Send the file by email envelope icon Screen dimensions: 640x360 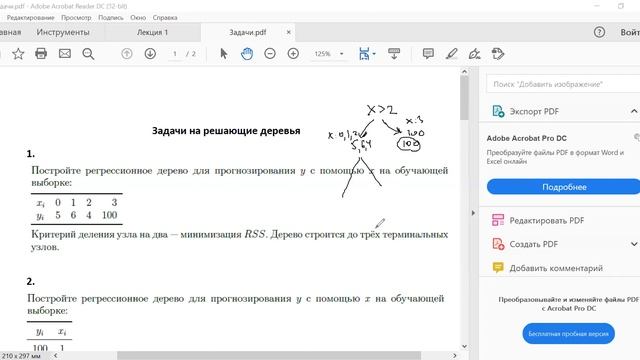(64, 53)
